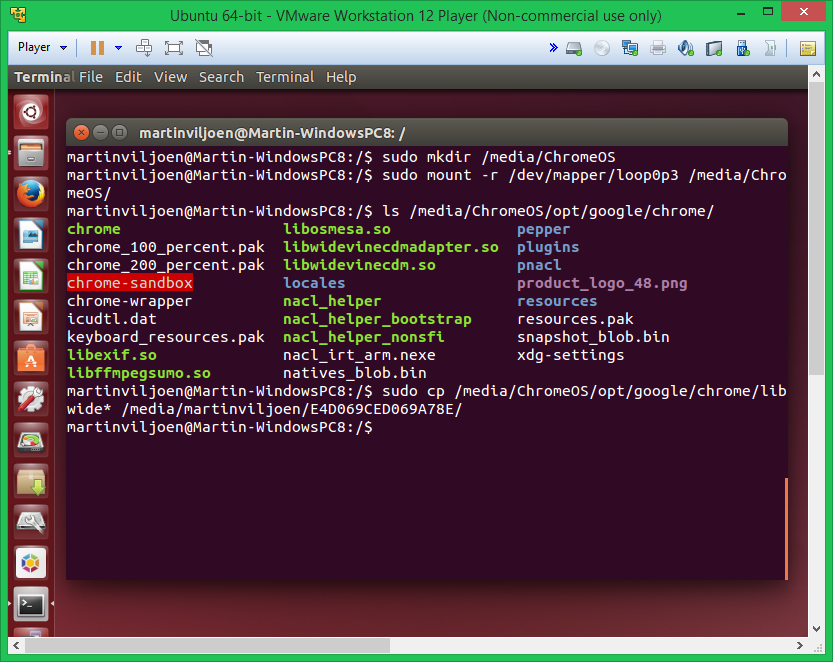
Task: Open the colorful hexagon app launcher icon
Action: tap(31, 563)
